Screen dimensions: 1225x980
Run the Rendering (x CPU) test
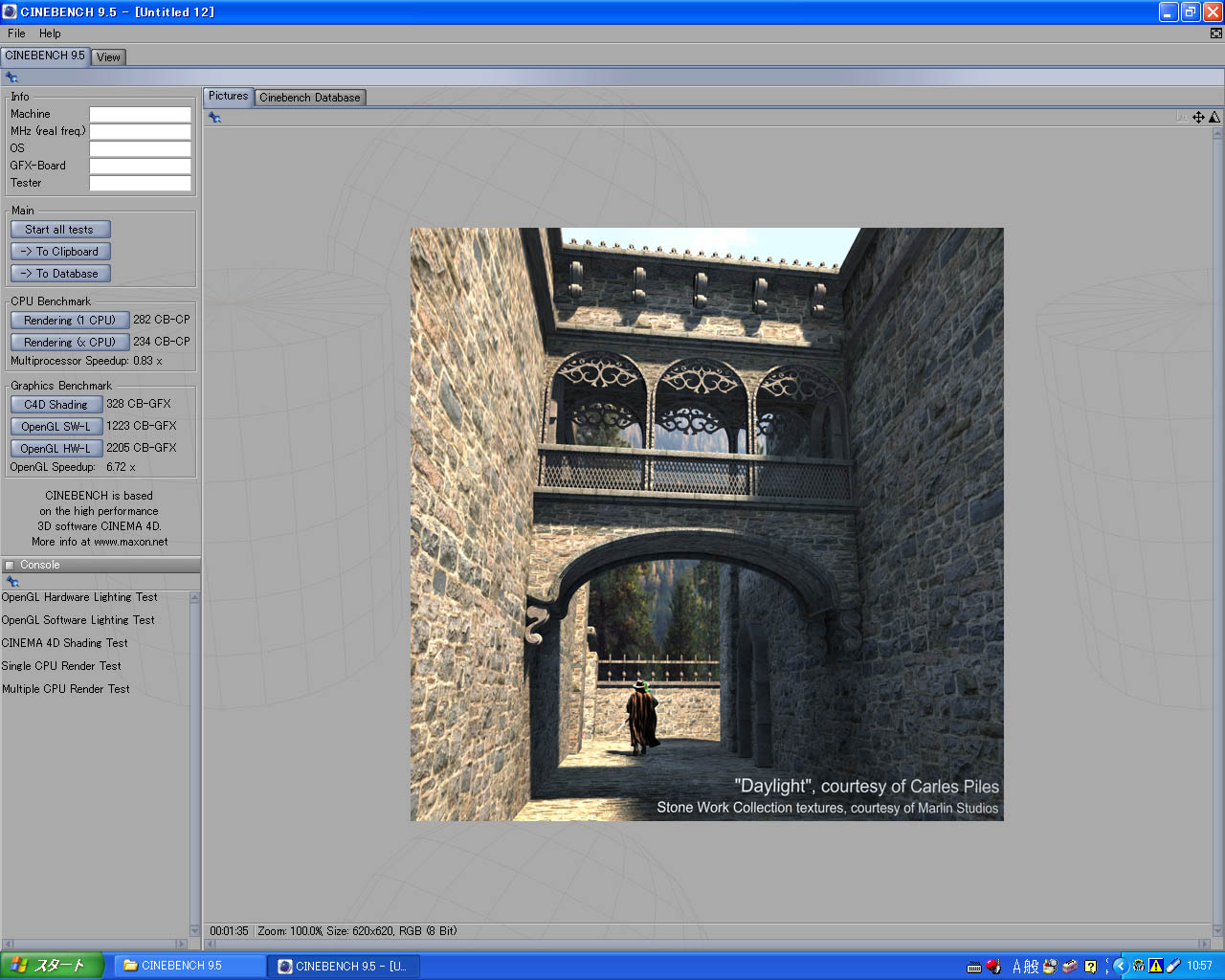pyautogui.click(x=69, y=343)
